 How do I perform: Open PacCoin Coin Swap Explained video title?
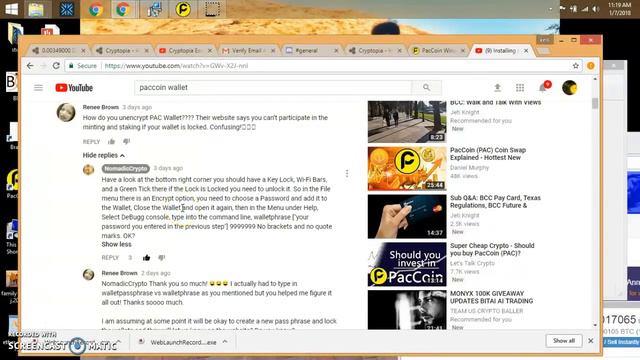pyautogui.click(x=488, y=153)
